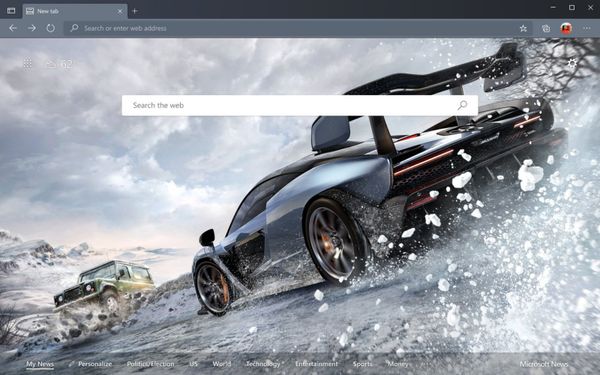
Task: Open the Microsoft News link
Action: click(544, 364)
